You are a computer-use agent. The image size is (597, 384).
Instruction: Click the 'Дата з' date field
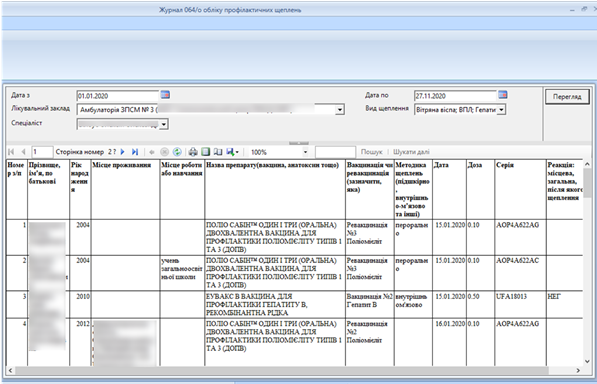[118, 96]
